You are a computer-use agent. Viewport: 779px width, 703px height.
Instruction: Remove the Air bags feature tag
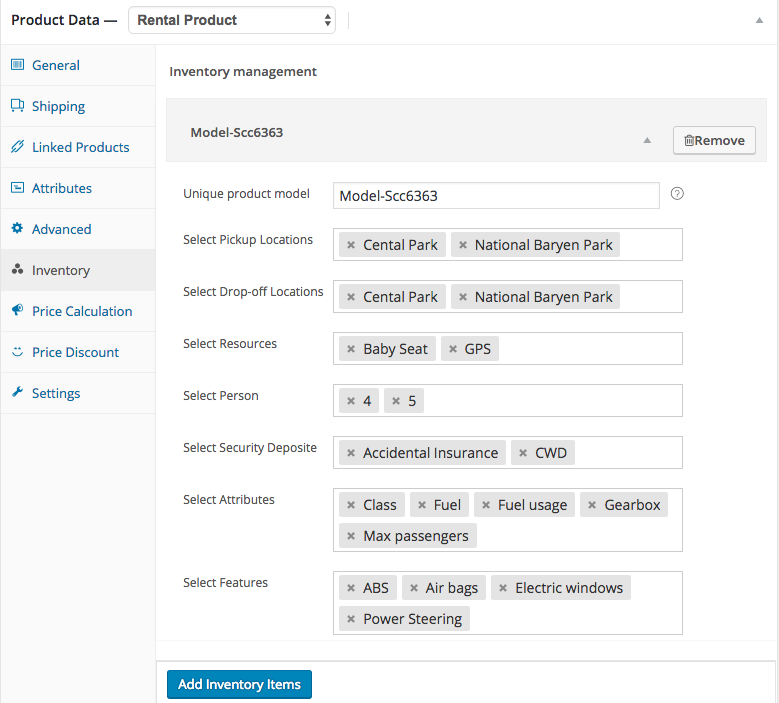(413, 588)
